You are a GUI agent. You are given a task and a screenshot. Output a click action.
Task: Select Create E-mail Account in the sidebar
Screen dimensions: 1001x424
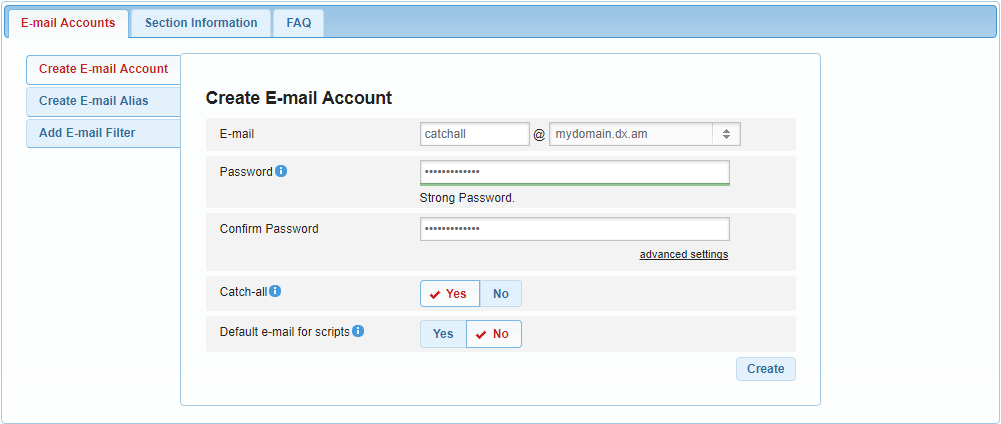tap(103, 69)
